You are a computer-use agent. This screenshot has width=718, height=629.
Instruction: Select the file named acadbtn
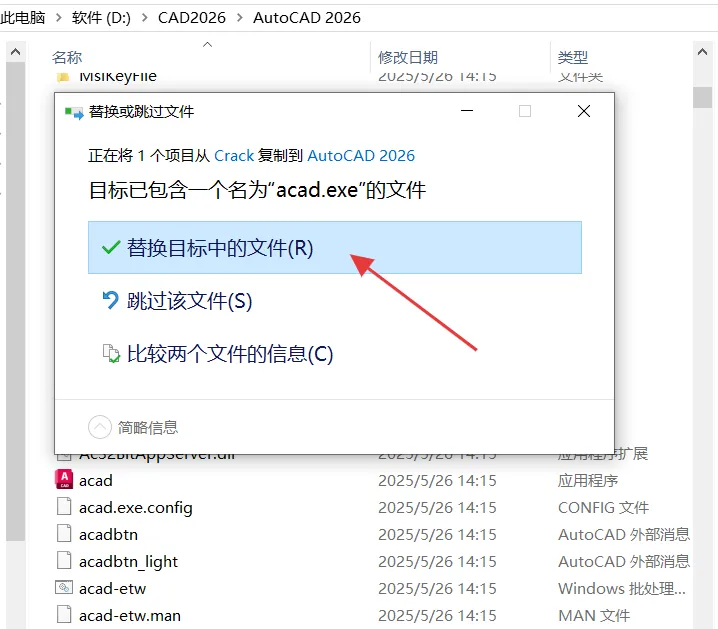108,535
